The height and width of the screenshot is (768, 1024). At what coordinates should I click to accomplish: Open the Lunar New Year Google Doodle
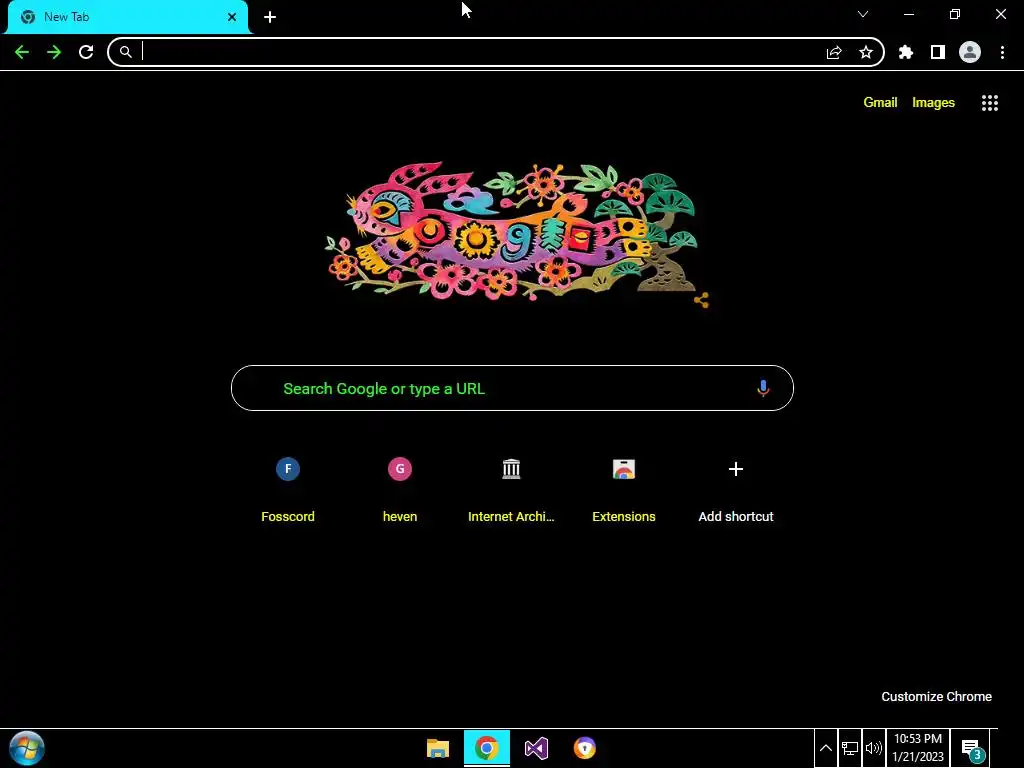(513, 232)
